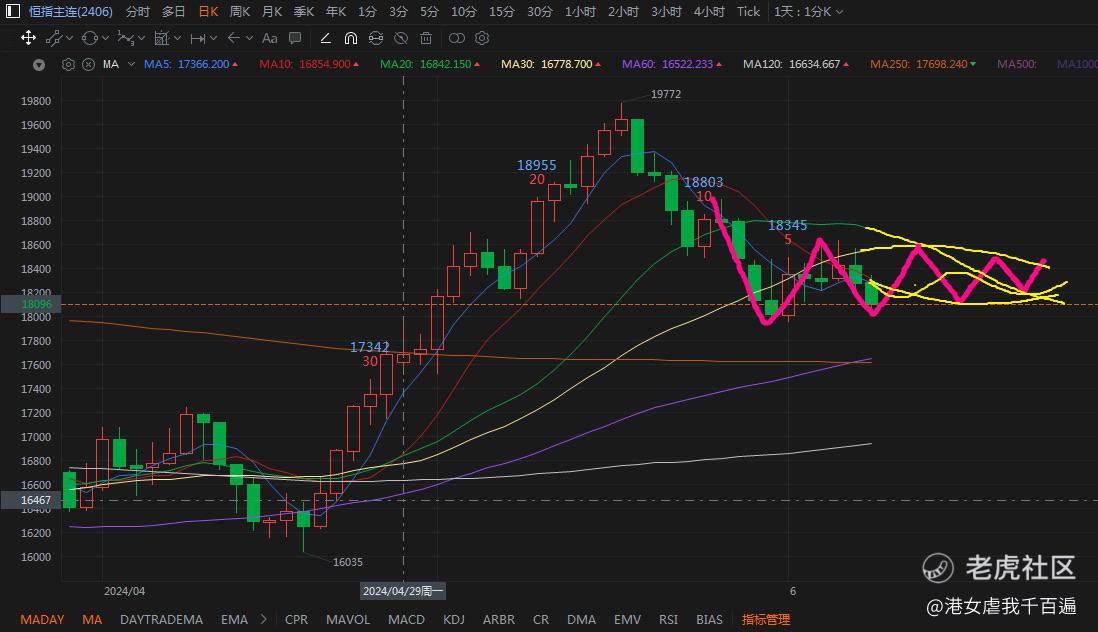Click the 16467 price axis label
Image resolution: width=1098 pixels, height=632 pixels.
tap(32, 500)
